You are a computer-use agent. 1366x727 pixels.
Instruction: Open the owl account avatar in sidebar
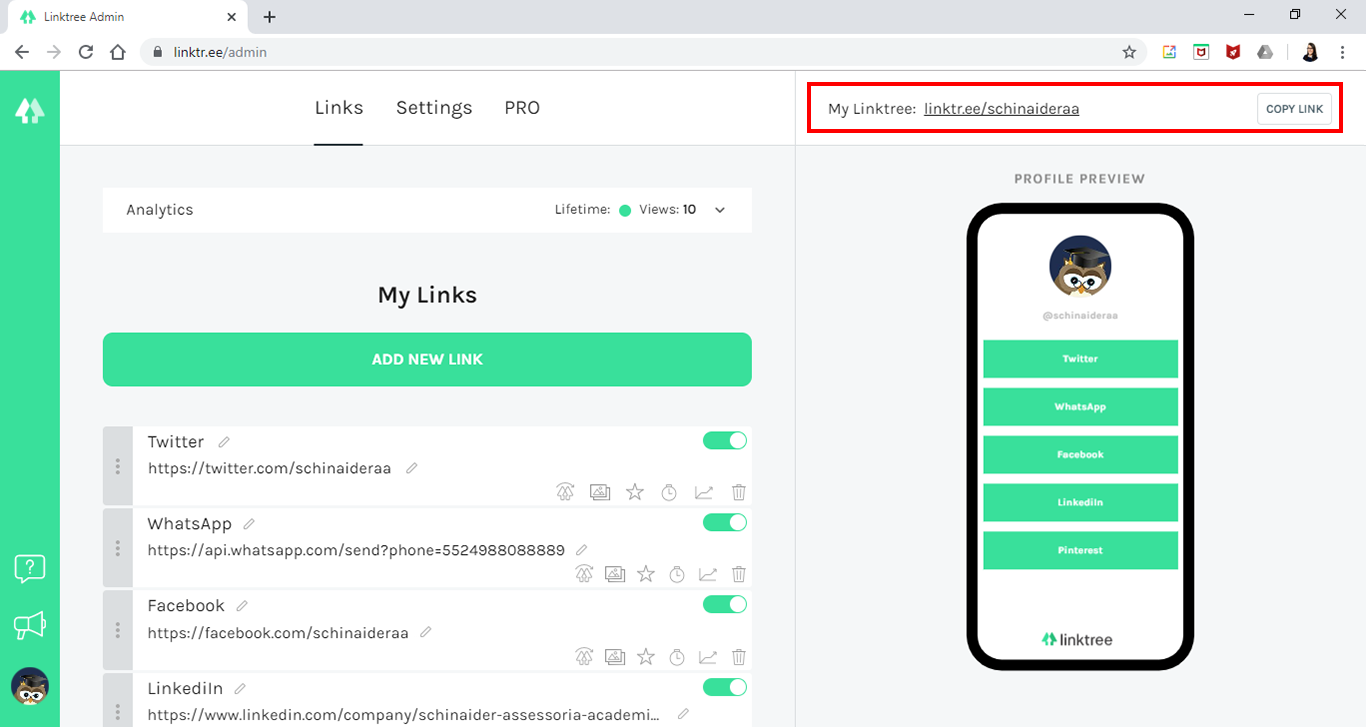(x=30, y=686)
